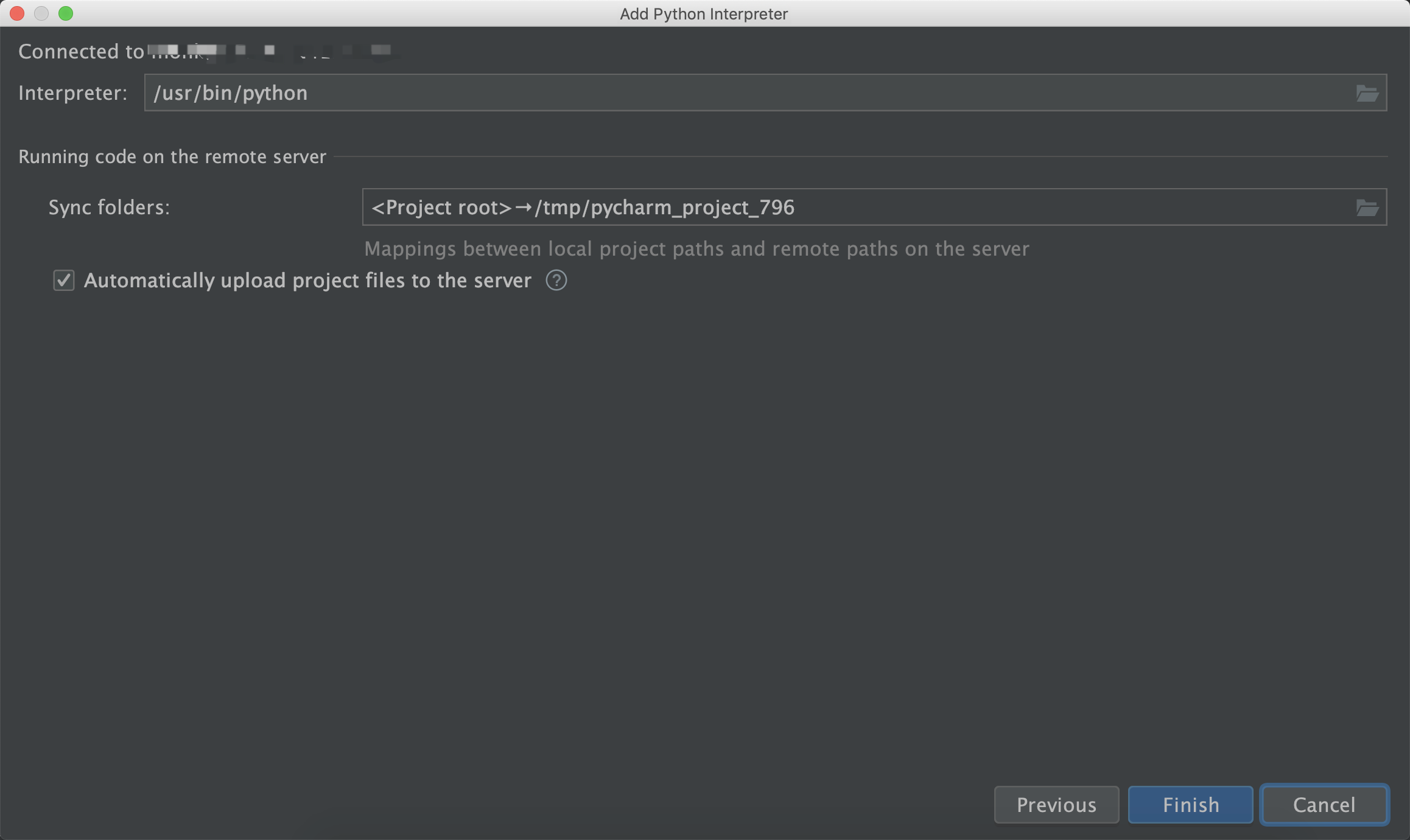Click the Sync folders: label
The image size is (1410, 840).
tap(110, 208)
